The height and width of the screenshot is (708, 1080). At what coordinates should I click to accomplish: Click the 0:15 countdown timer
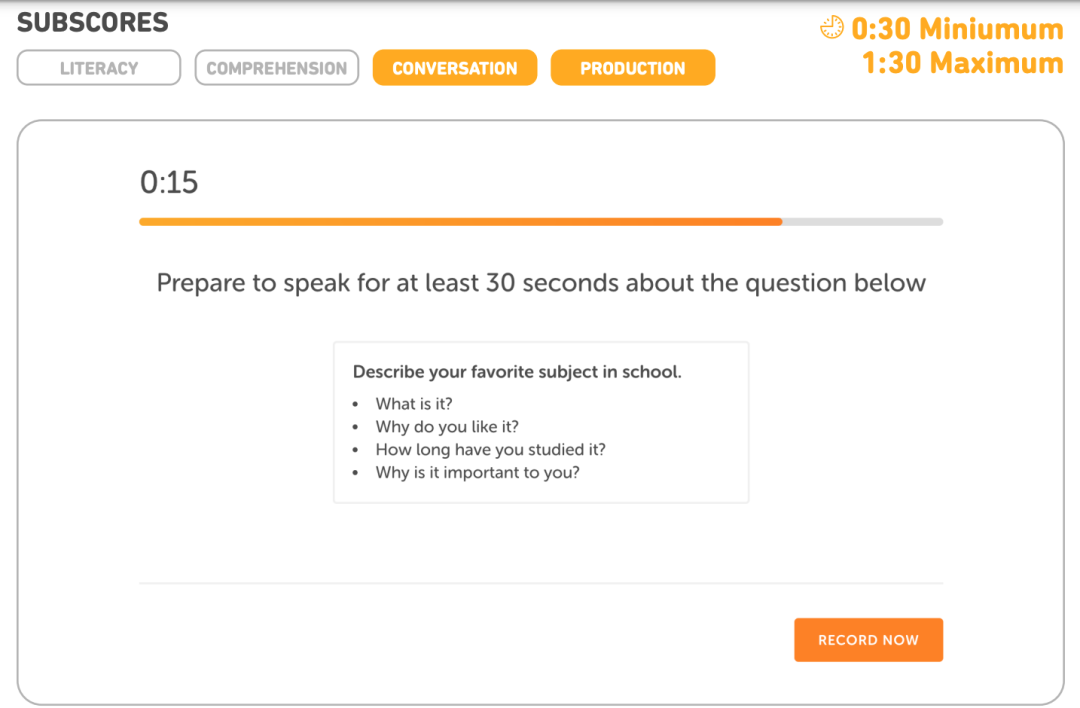coord(169,183)
